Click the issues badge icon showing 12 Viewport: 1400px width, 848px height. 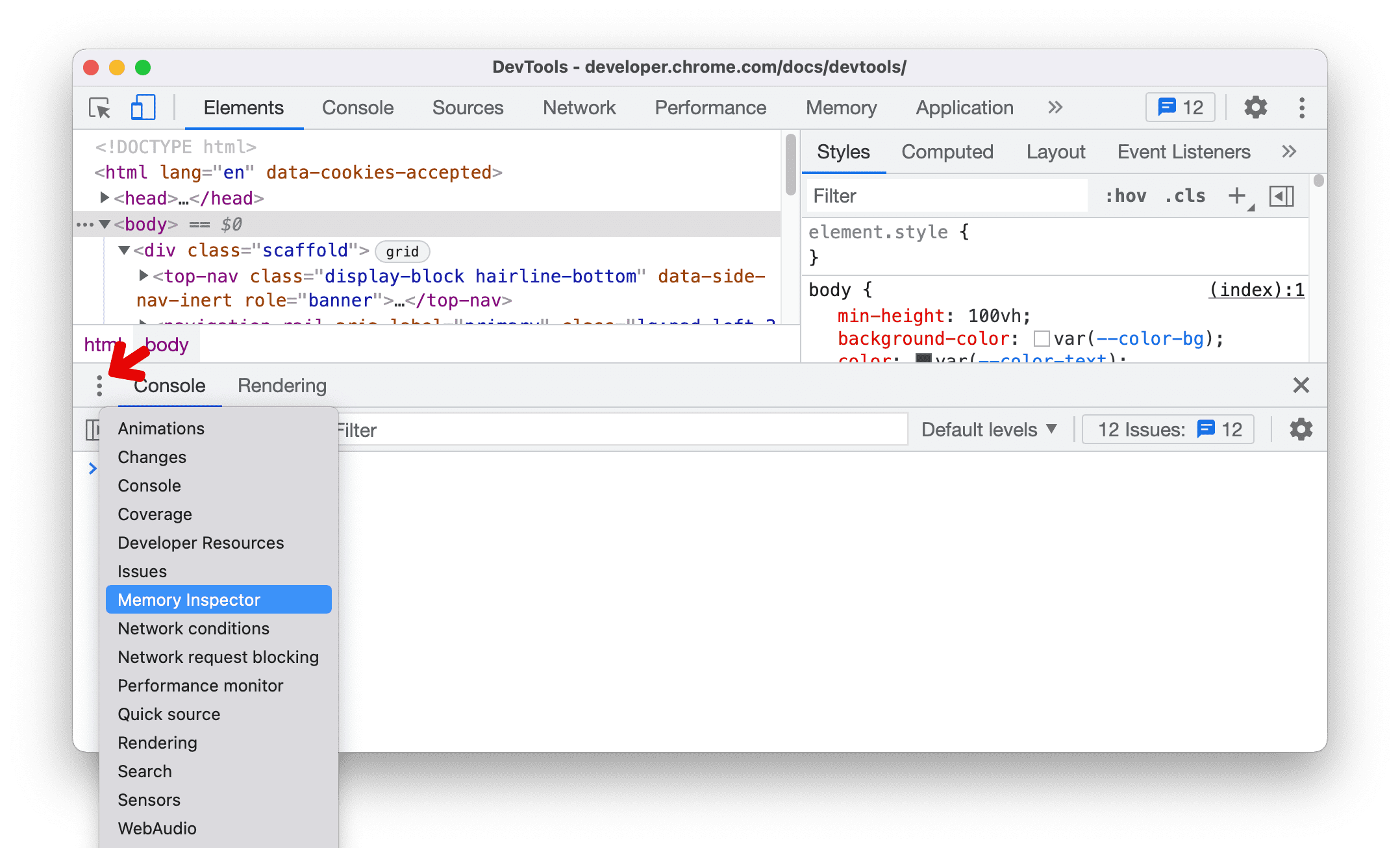pos(1183,108)
